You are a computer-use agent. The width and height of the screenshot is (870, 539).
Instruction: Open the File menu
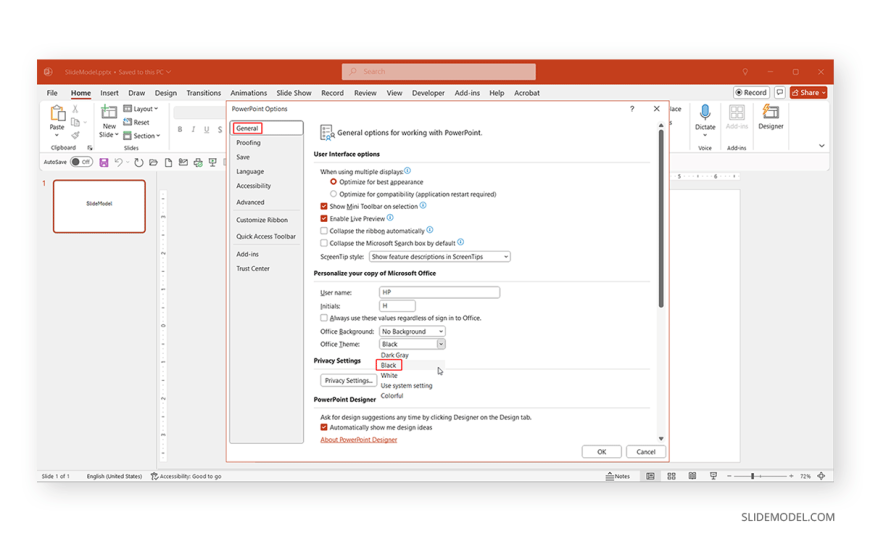[52, 93]
